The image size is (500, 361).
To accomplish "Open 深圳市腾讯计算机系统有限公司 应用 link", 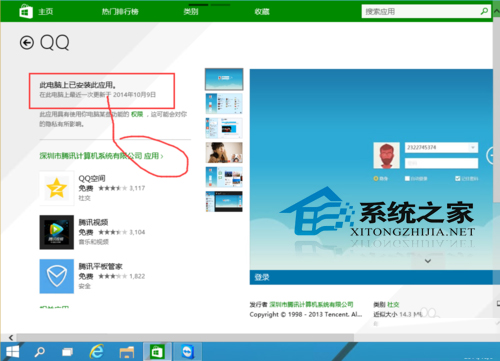I will point(101,156).
